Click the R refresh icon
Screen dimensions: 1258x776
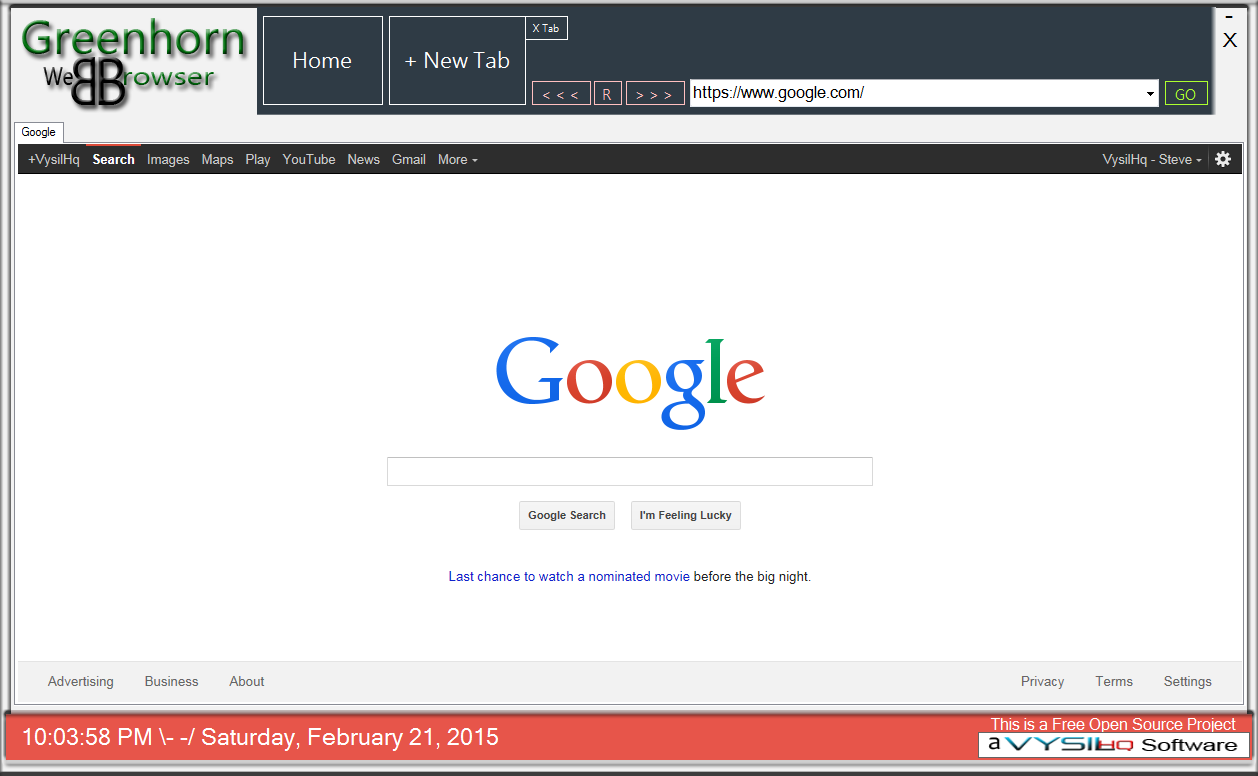tap(607, 92)
